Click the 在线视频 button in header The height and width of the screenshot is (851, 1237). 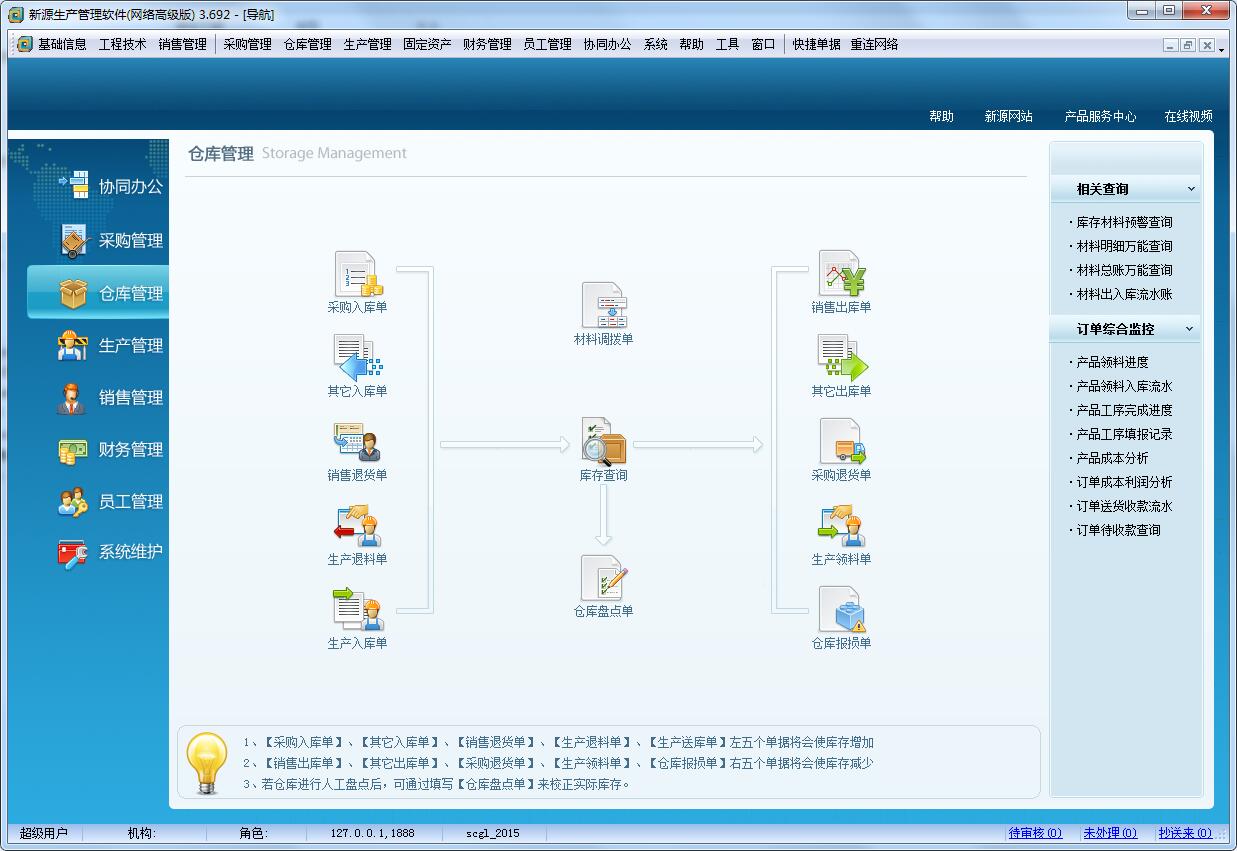(1188, 117)
